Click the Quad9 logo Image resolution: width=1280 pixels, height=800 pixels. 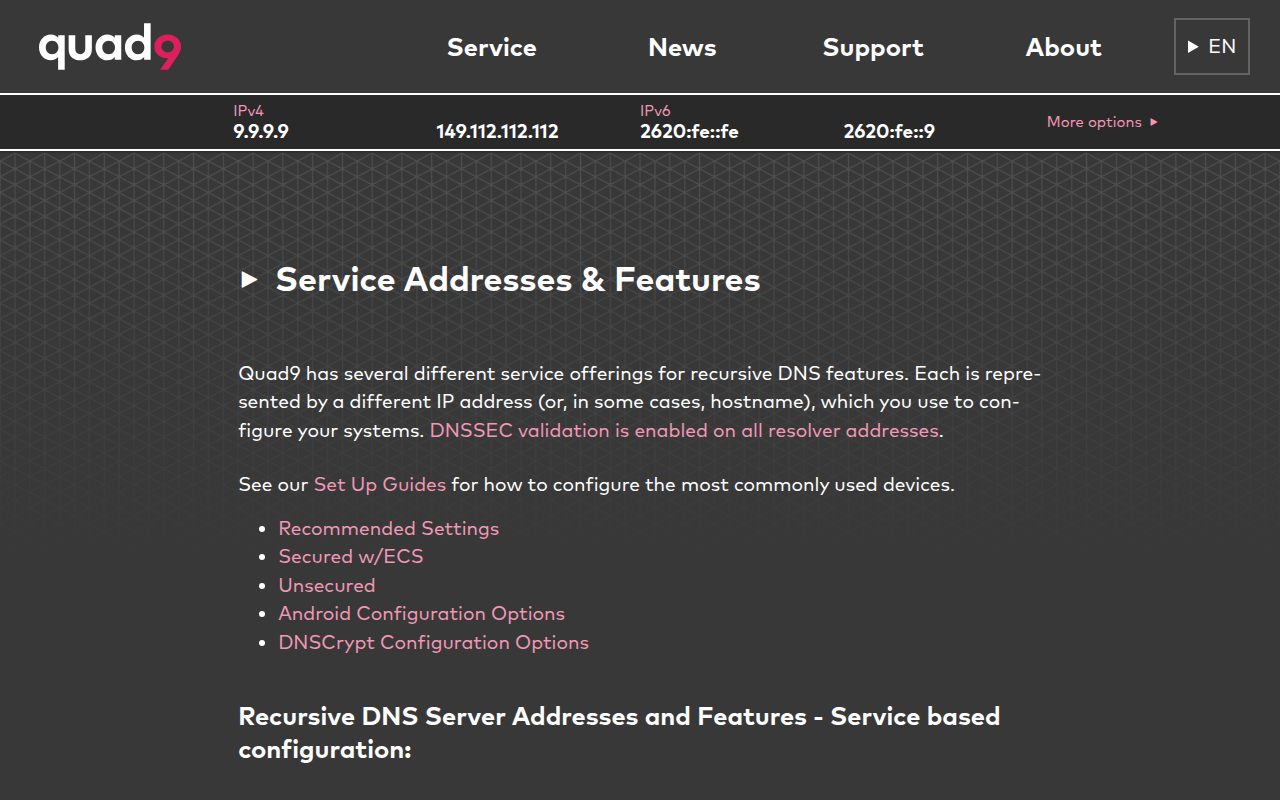tap(110, 47)
